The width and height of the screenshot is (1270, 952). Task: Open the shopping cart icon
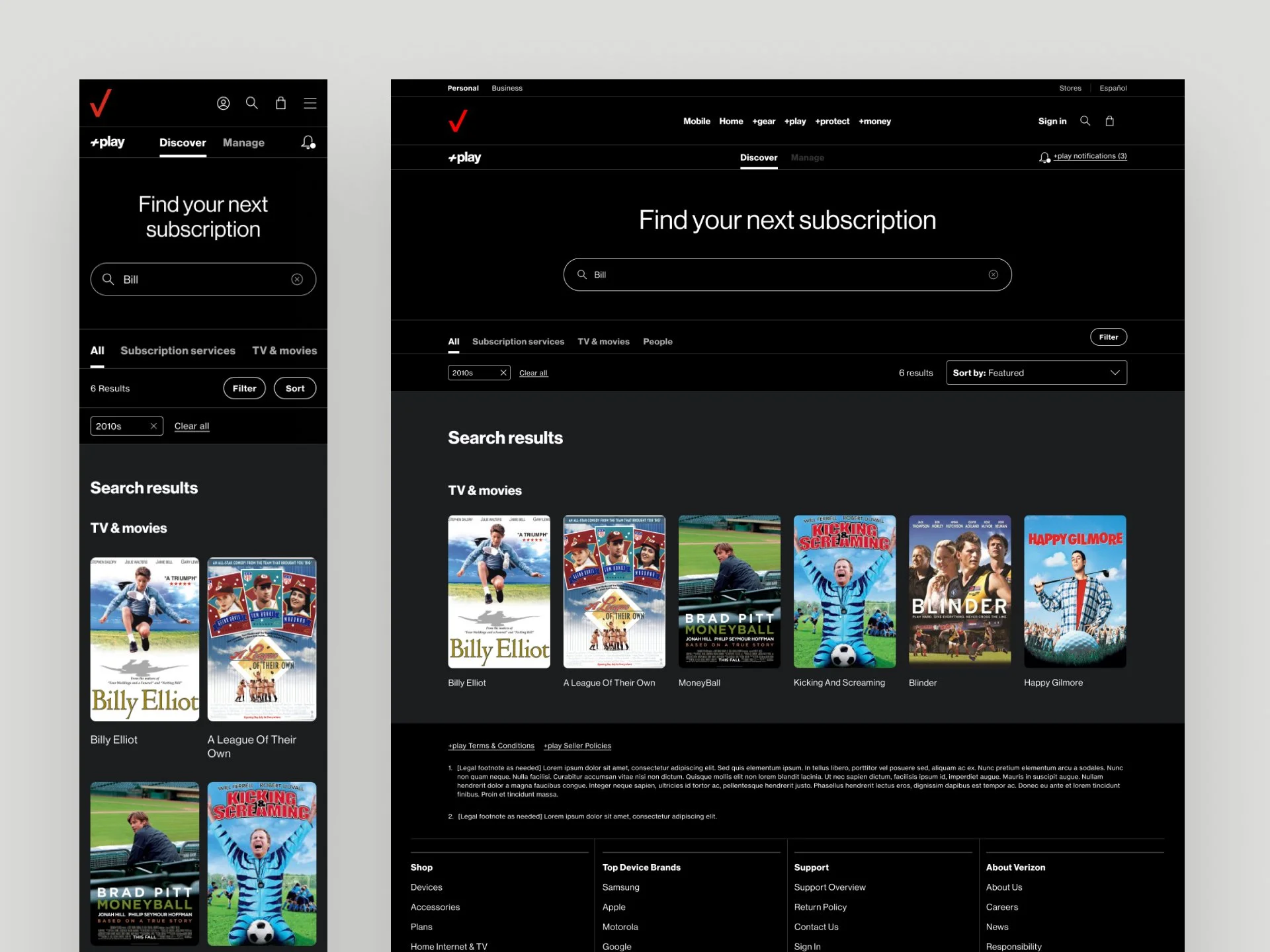point(1110,121)
